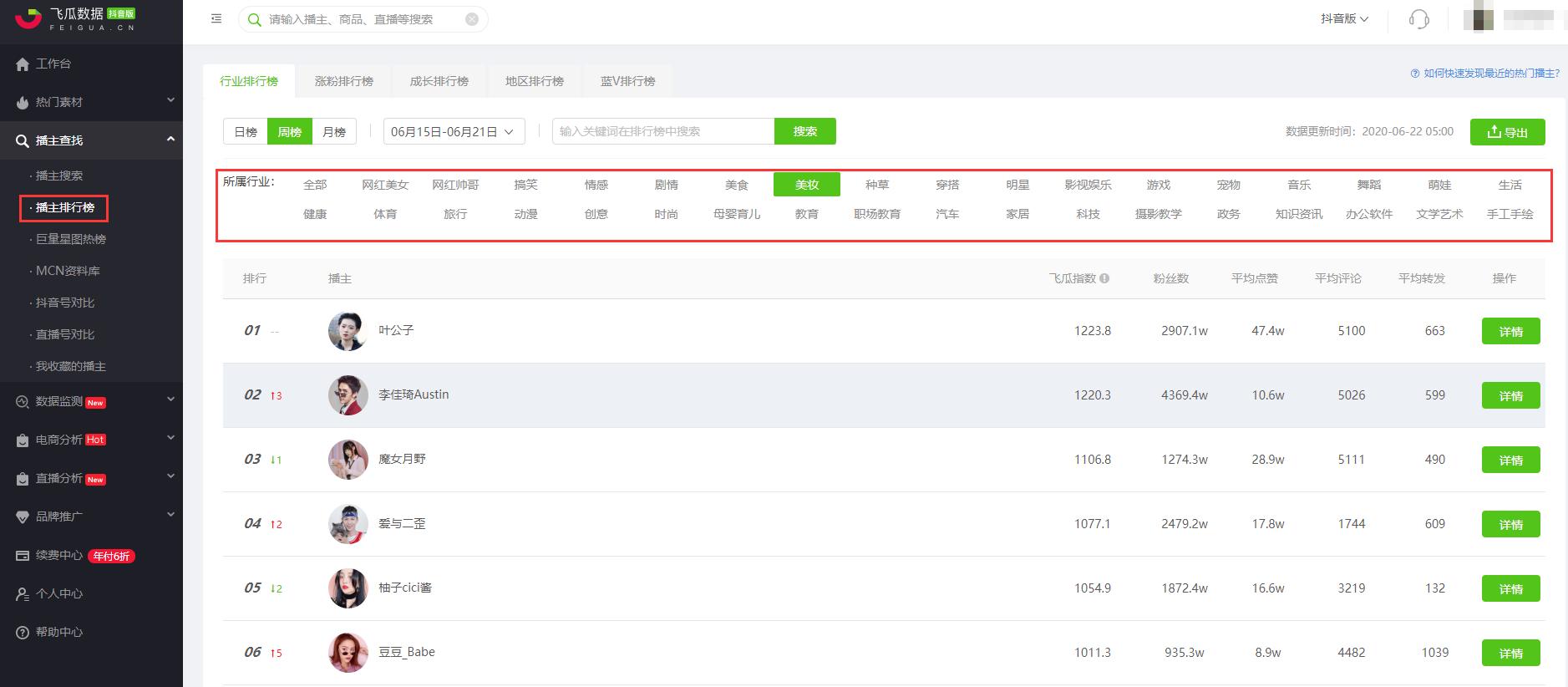Switch to 涨粉排行榜 tab

344,81
